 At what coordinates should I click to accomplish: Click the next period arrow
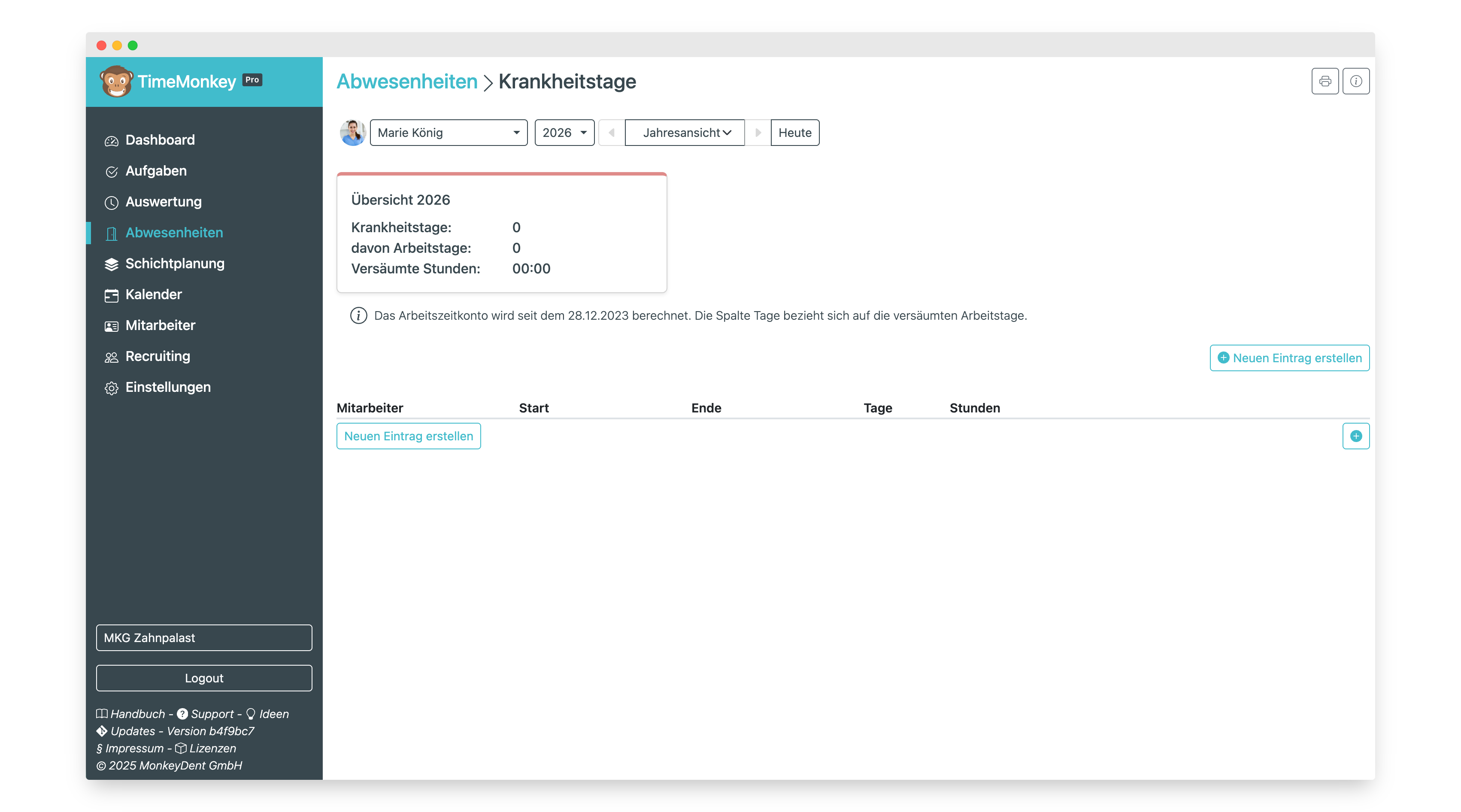[758, 133]
